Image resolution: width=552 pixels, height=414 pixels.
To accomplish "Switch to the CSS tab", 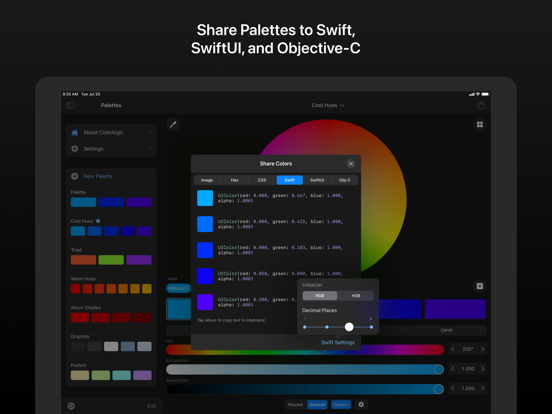I will click(x=262, y=180).
